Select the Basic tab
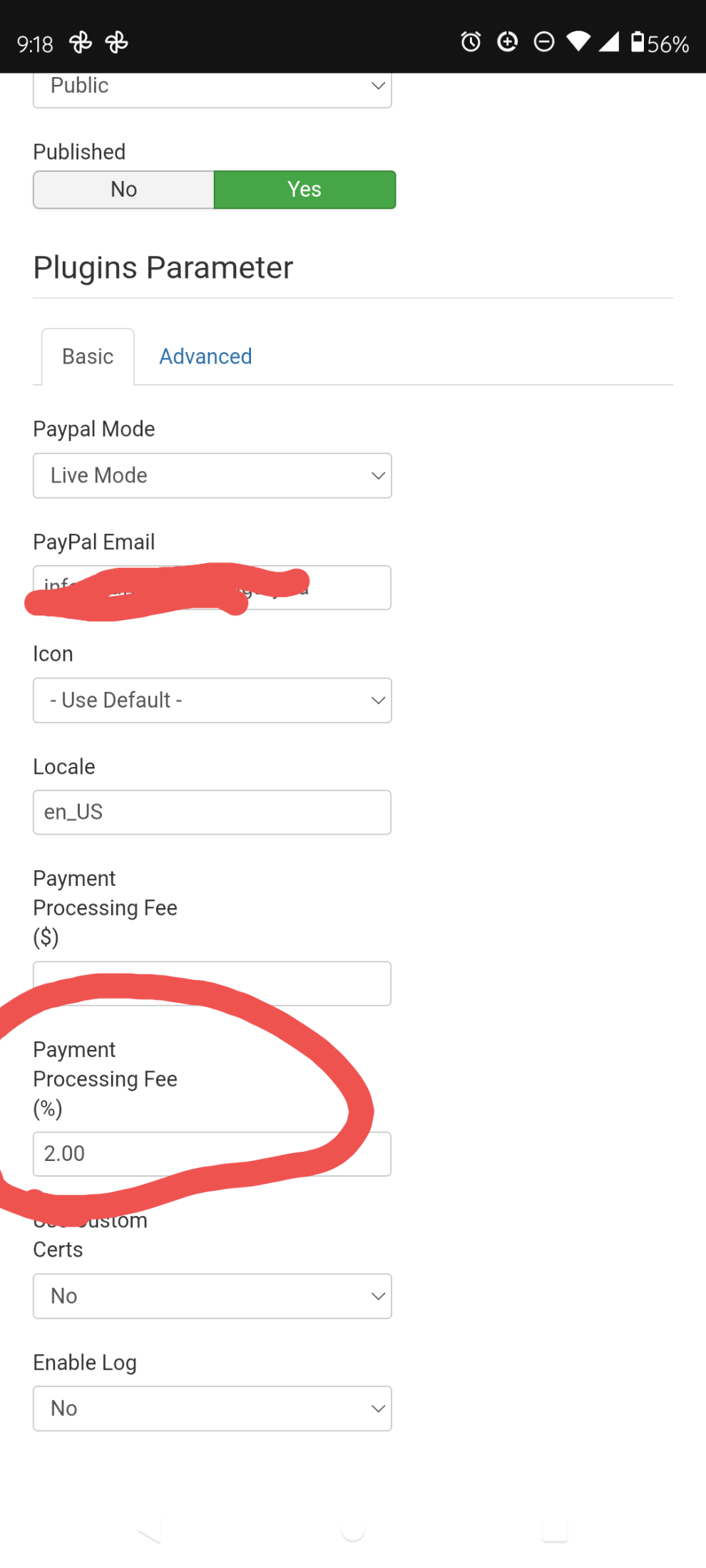 click(x=88, y=356)
